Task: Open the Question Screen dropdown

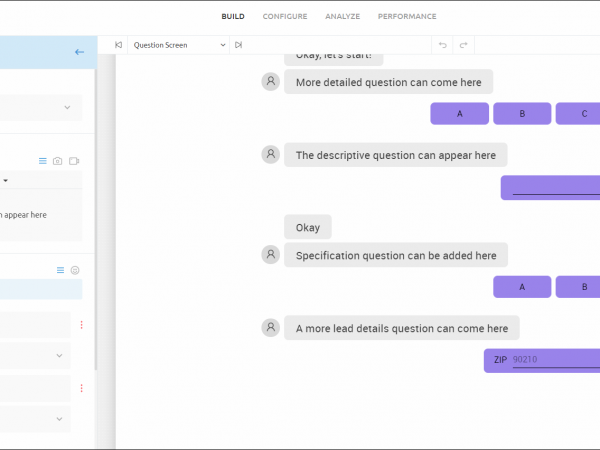Action: (178, 45)
